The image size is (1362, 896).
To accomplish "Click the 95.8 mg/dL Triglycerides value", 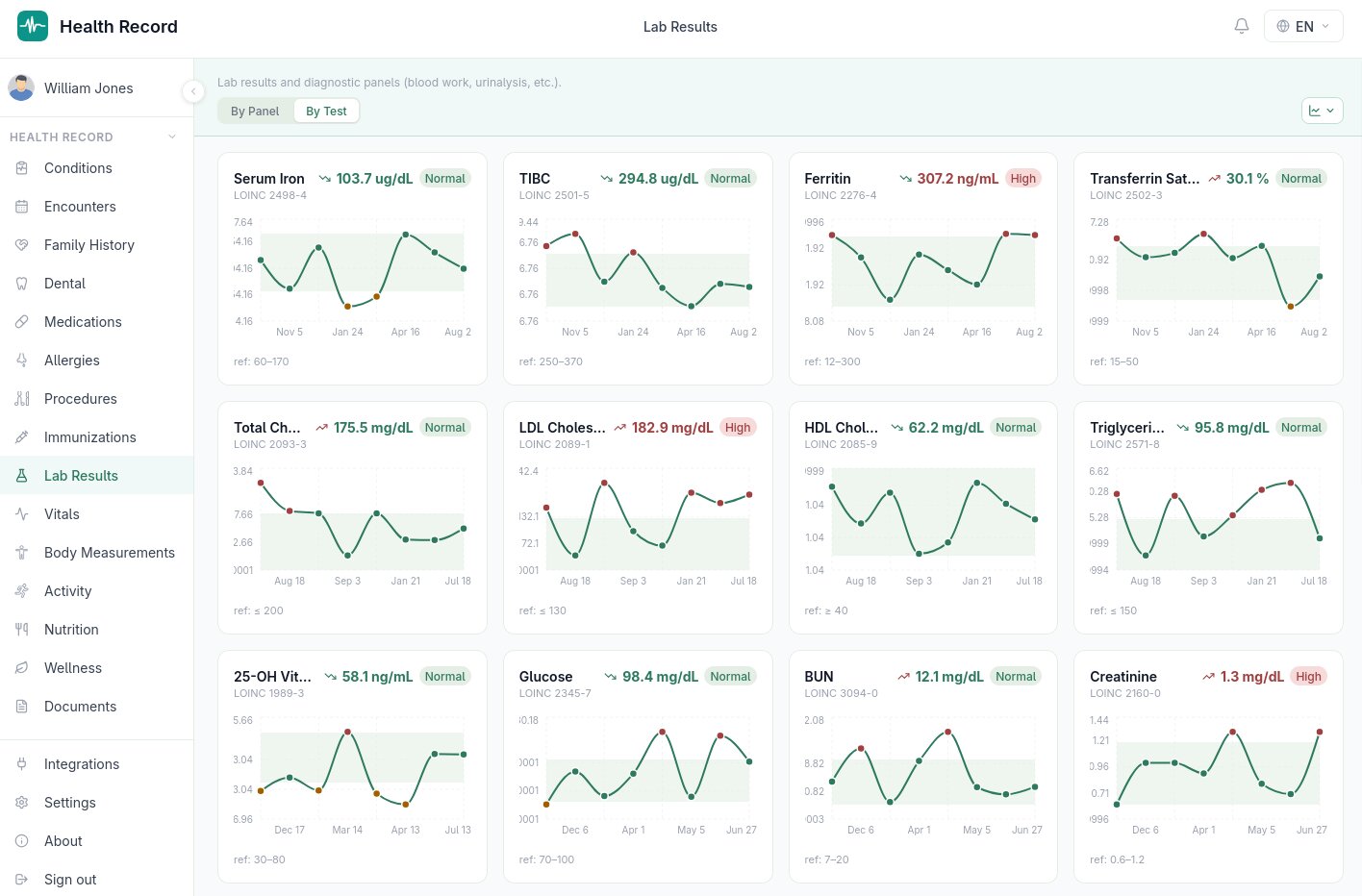I will pos(1231,428).
